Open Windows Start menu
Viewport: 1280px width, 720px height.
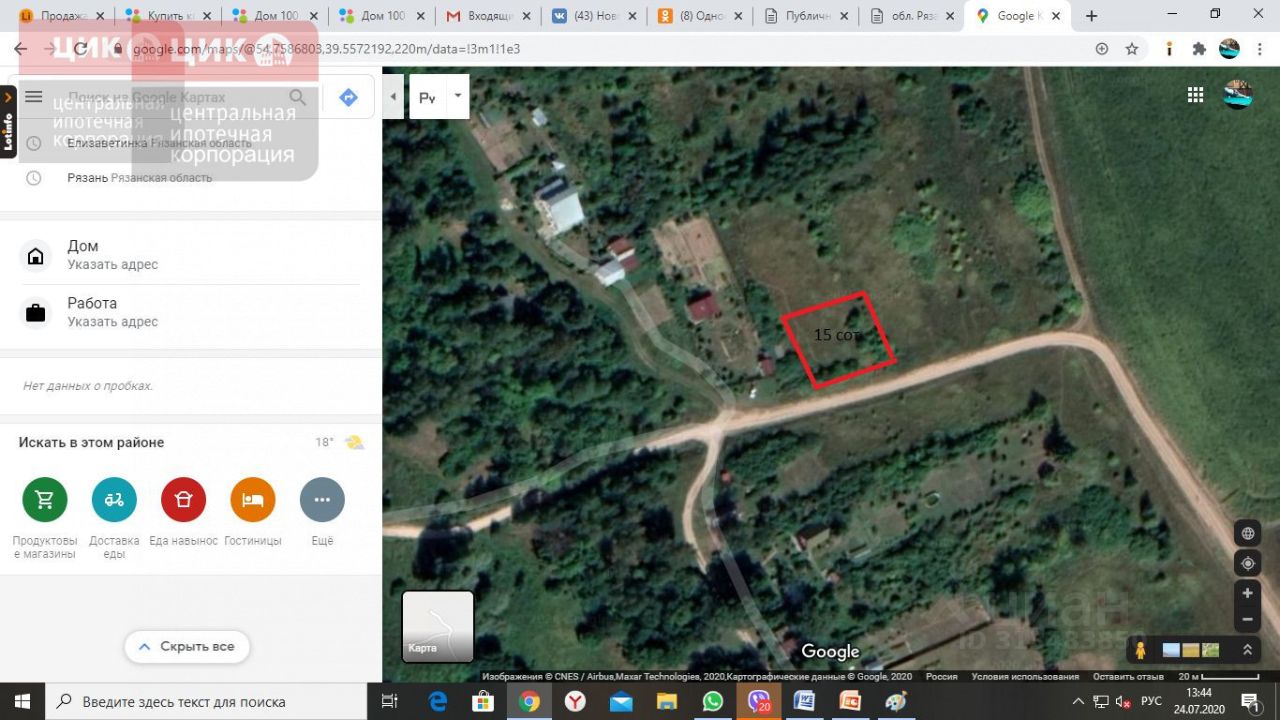pos(22,701)
